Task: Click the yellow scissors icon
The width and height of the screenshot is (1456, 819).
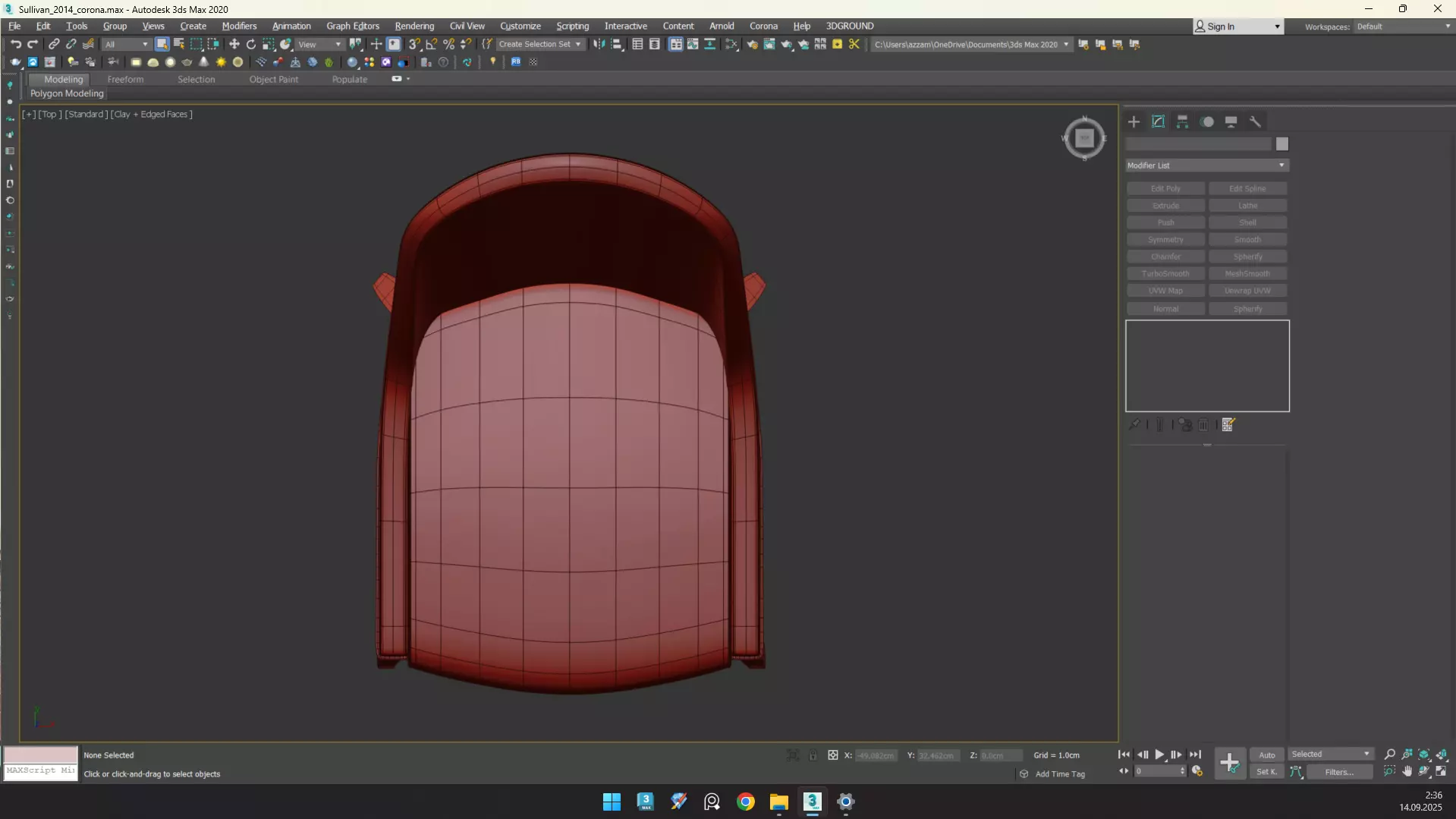Action: 854,44
